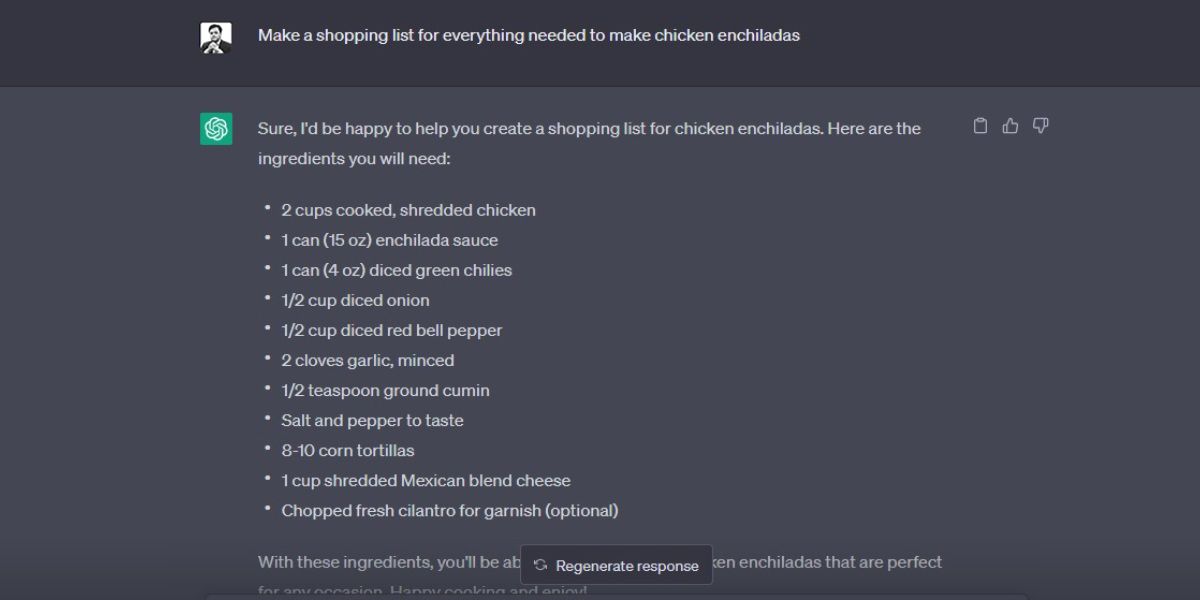Image resolution: width=1200 pixels, height=600 pixels.
Task: Copy the response with the clipboard icon
Action: click(x=980, y=126)
